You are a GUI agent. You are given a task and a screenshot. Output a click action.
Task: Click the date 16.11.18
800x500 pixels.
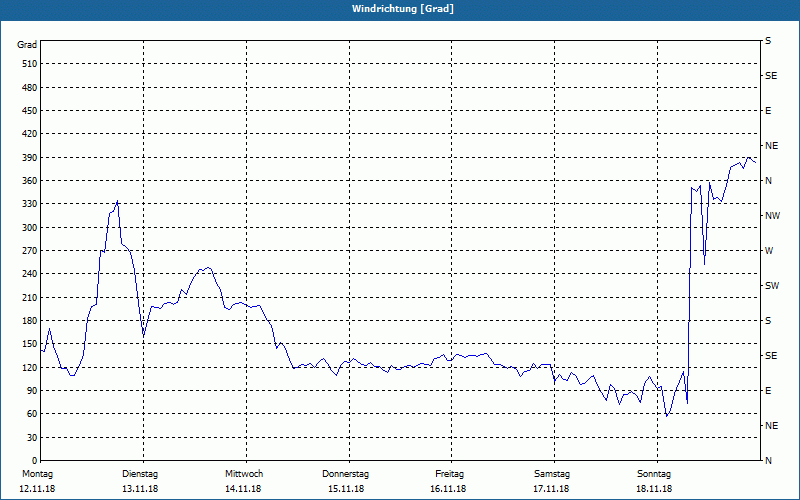tap(448, 489)
